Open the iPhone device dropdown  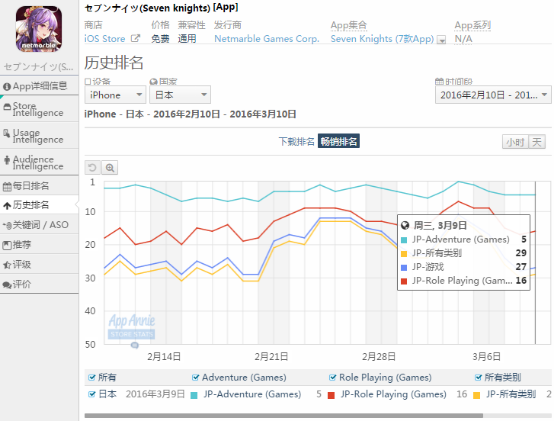click(x=115, y=95)
